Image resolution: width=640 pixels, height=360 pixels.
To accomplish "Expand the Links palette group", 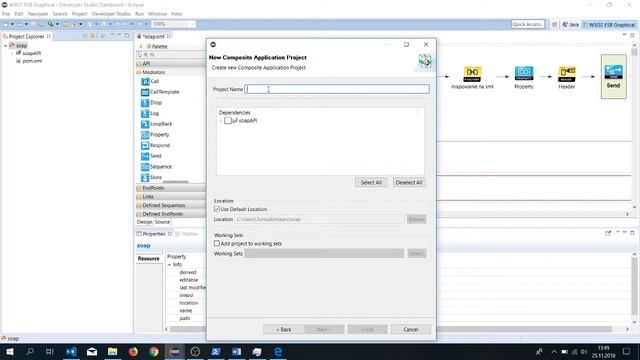I will tap(171, 196).
